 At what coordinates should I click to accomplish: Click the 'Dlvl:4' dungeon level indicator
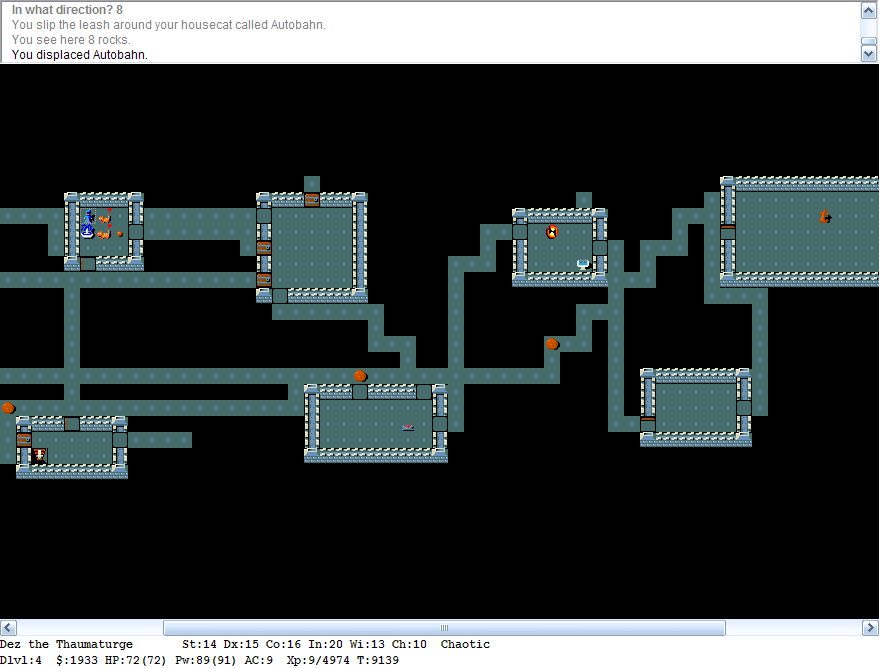point(21,660)
